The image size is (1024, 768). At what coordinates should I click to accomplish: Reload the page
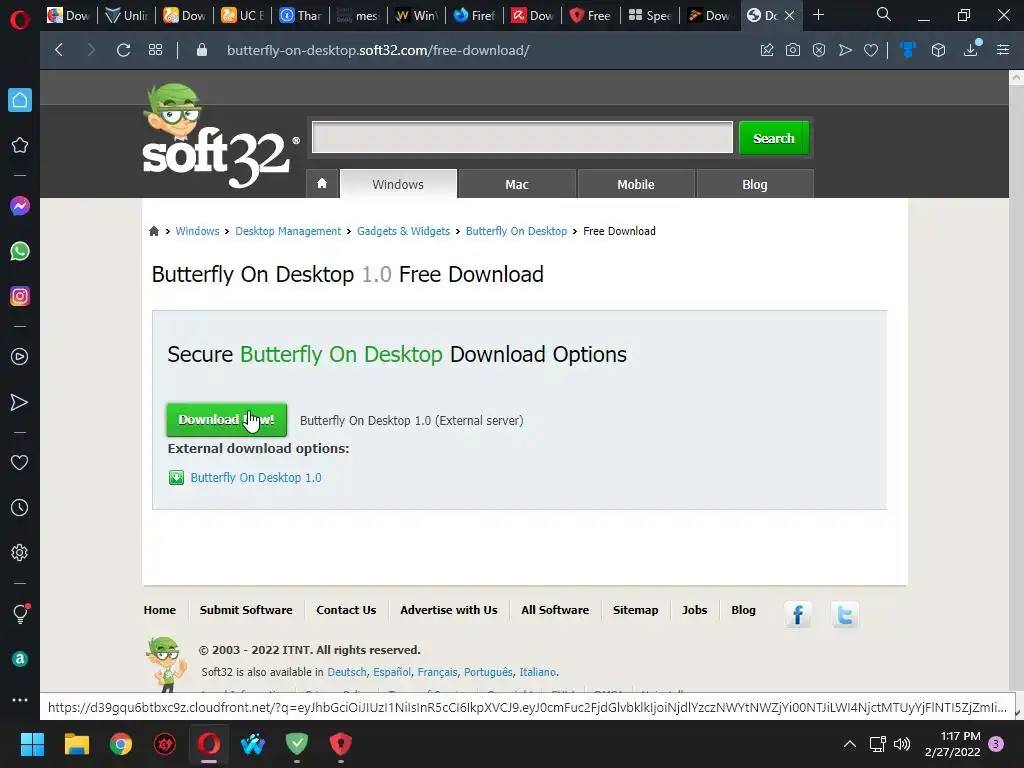pyautogui.click(x=123, y=50)
